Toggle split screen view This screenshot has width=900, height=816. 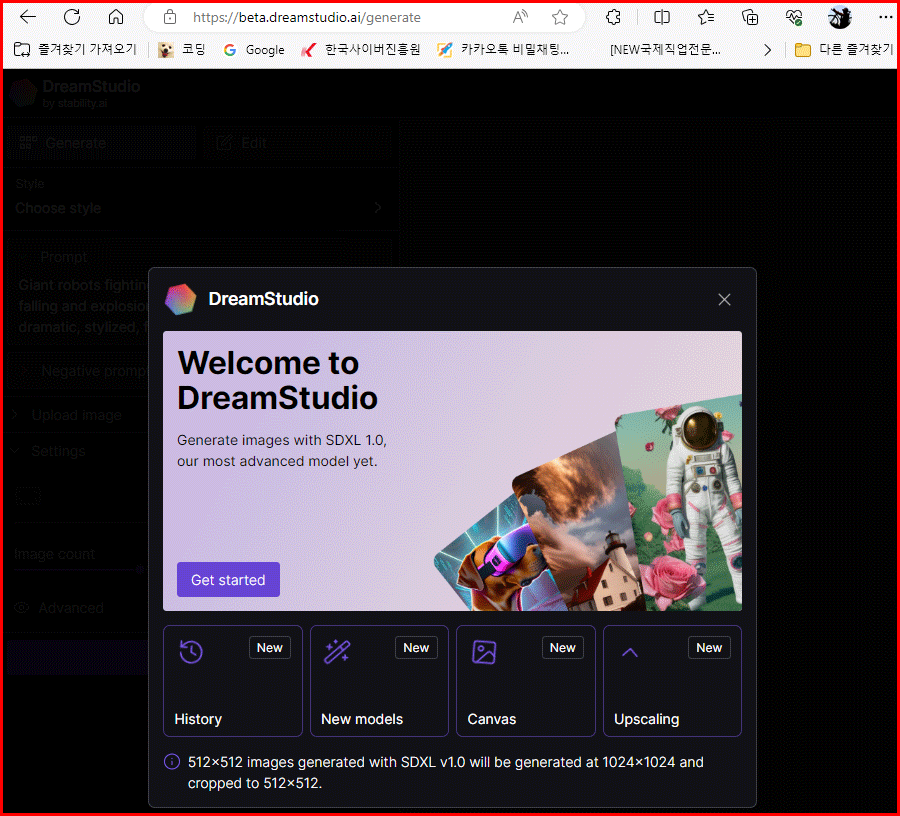pyautogui.click(x=662, y=18)
